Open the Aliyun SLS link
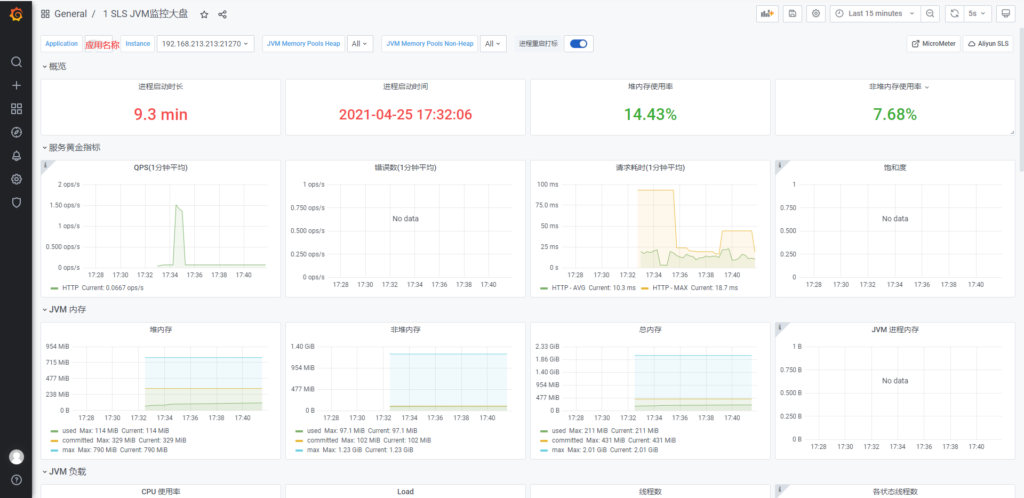This screenshot has height=498, width=1024. pyautogui.click(x=988, y=44)
